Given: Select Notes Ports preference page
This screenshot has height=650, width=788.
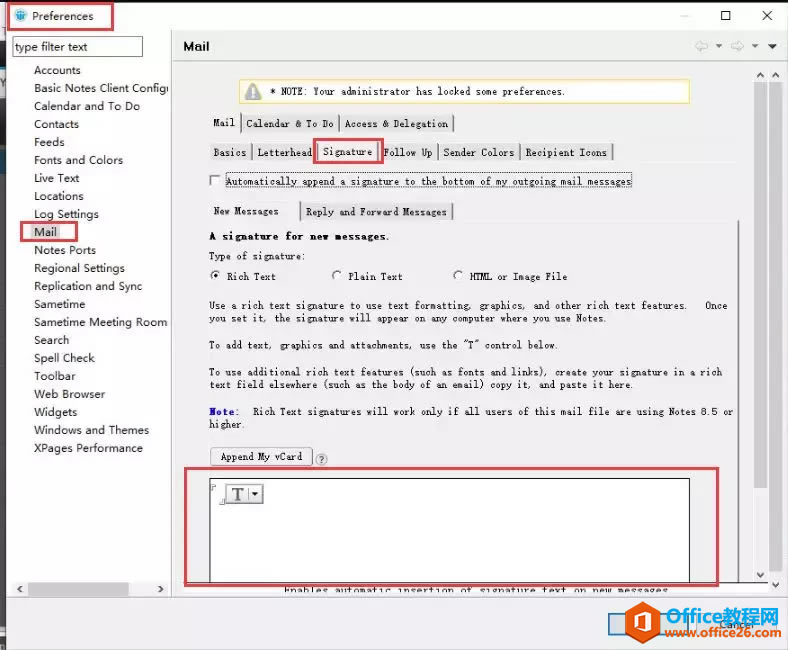Looking at the screenshot, I should pyautogui.click(x=65, y=250).
